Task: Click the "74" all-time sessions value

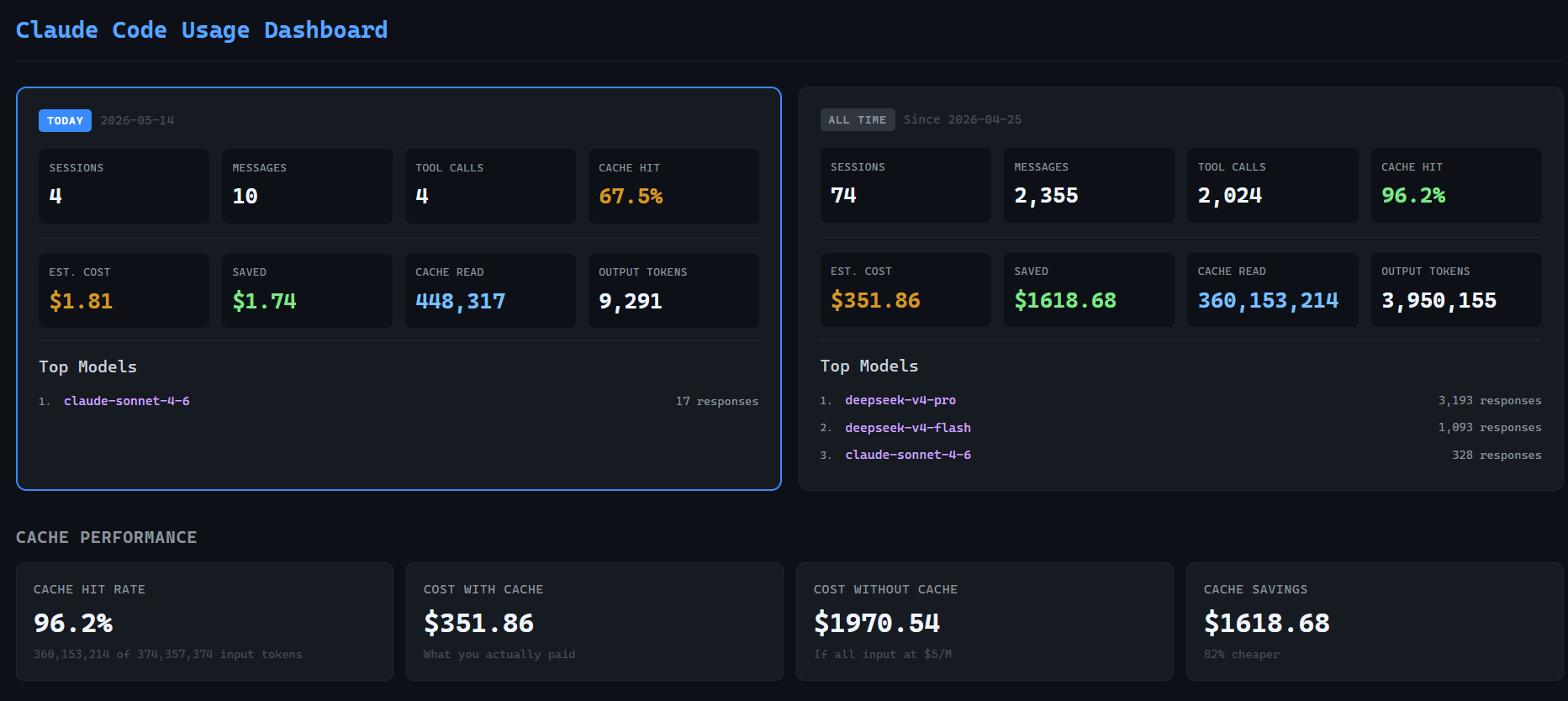Action: [843, 196]
